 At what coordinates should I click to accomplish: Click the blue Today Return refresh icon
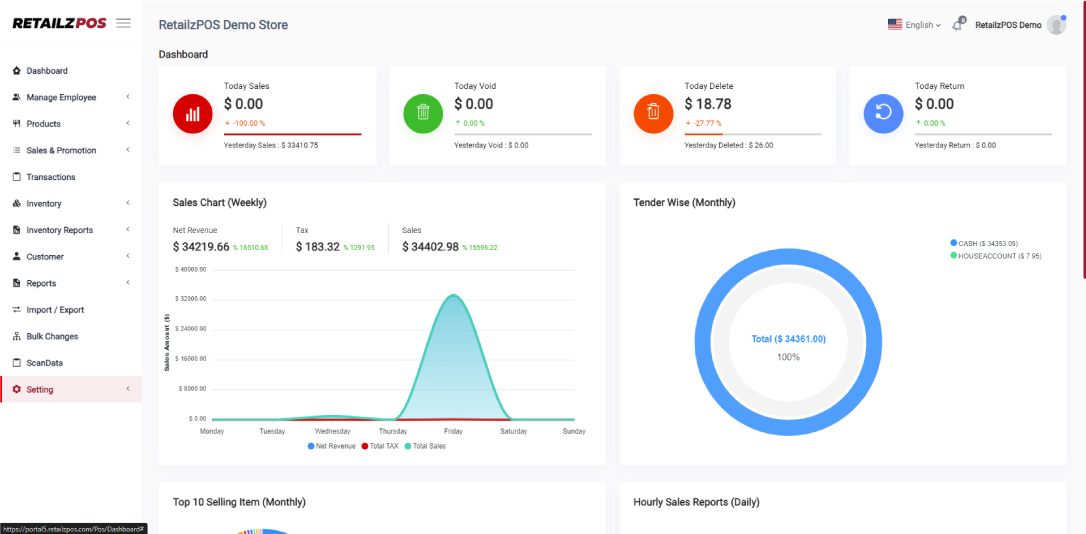click(883, 114)
